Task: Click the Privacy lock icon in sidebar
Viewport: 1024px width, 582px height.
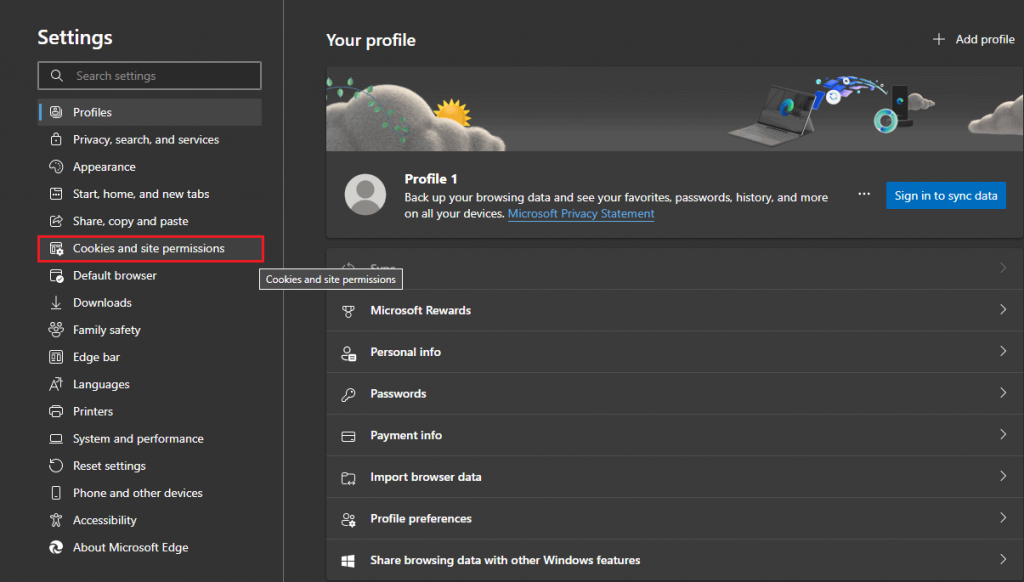Action: [x=56, y=139]
